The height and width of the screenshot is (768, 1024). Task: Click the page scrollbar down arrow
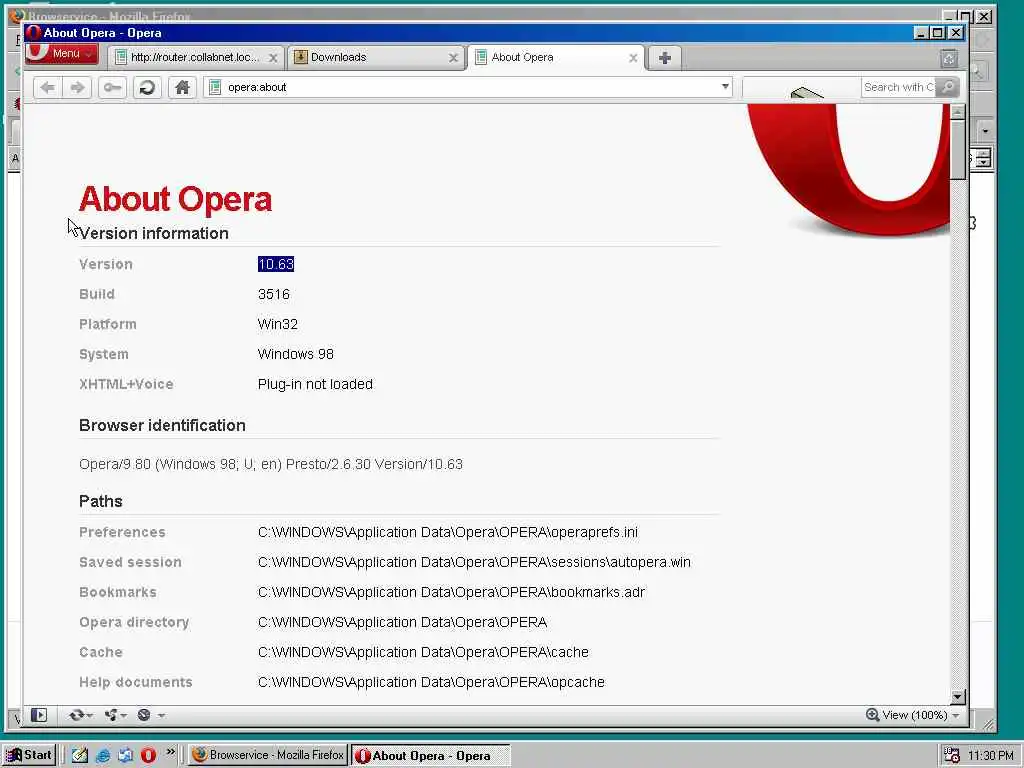pos(957,697)
